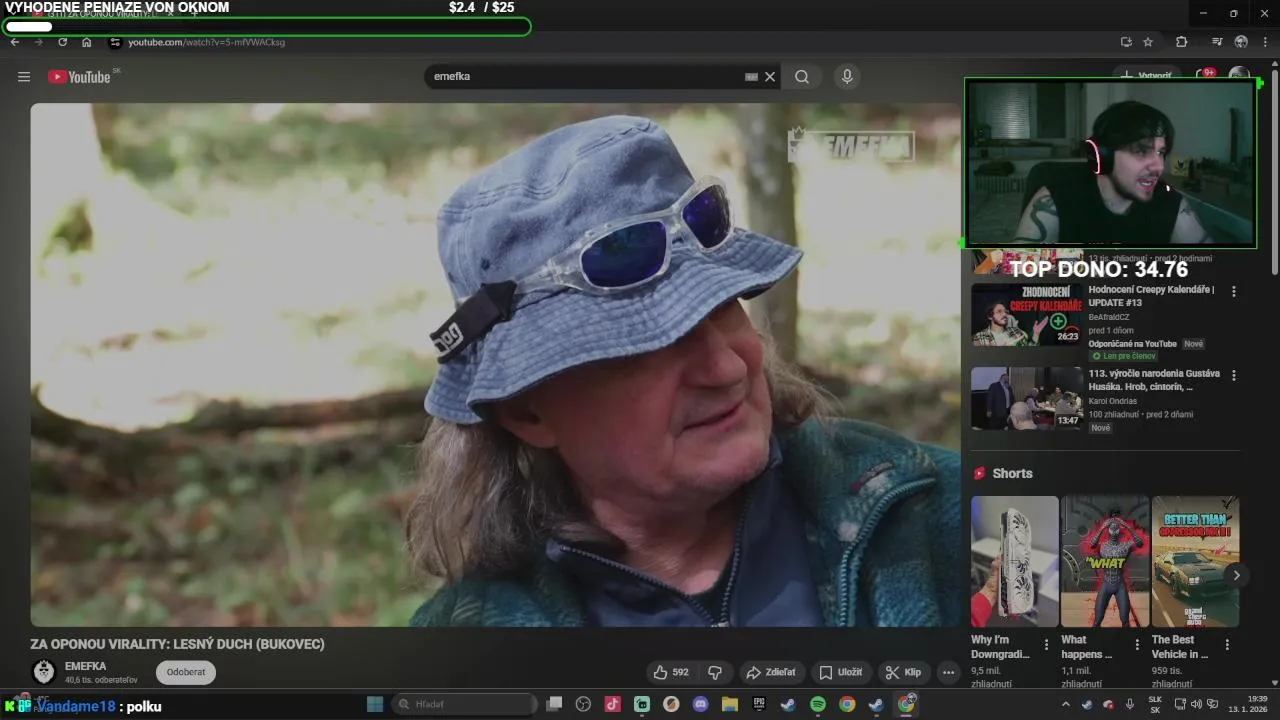
Task: Dislike the video with thumbs down
Action: [x=715, y=672]
